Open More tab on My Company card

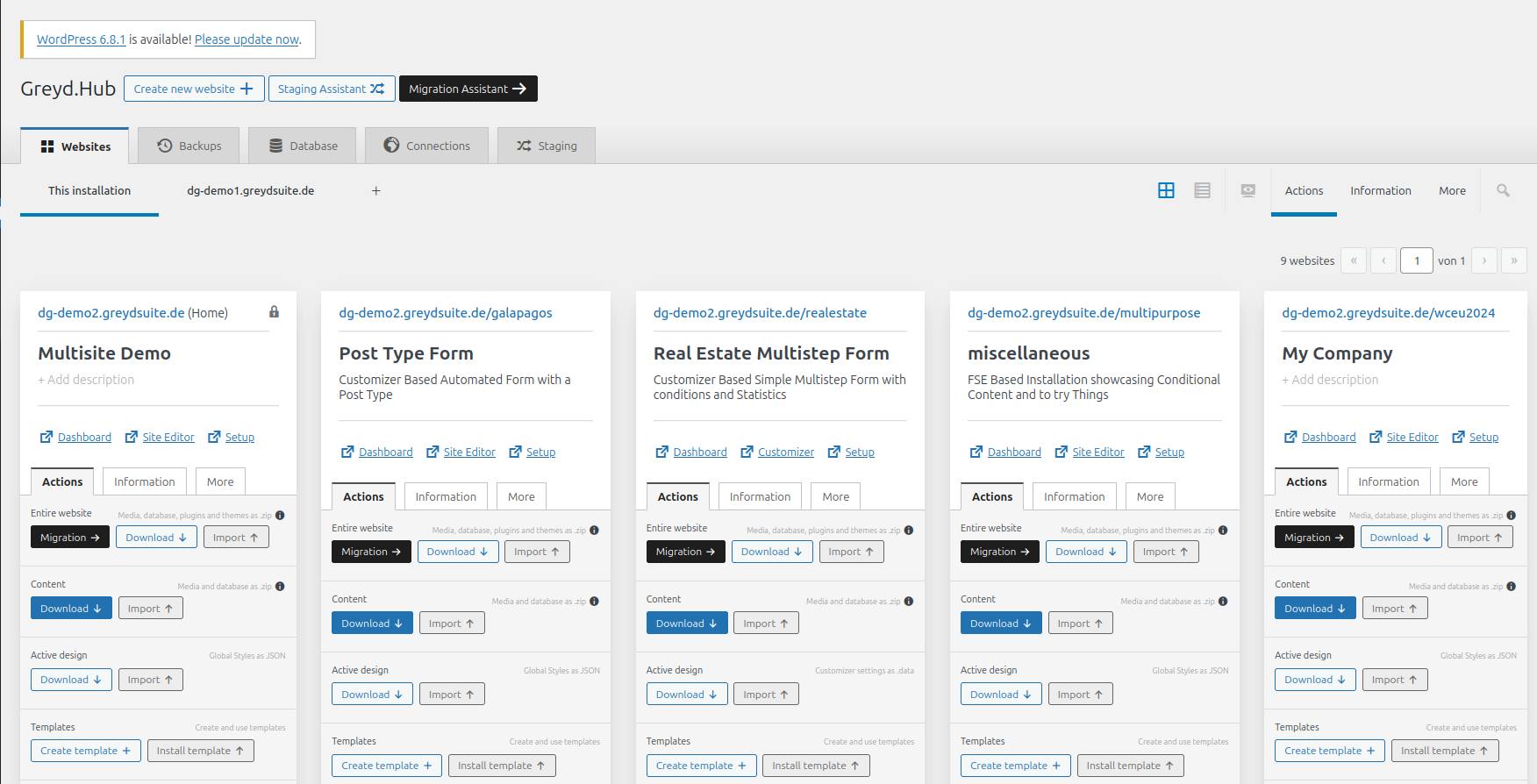tap(1464, 481)
